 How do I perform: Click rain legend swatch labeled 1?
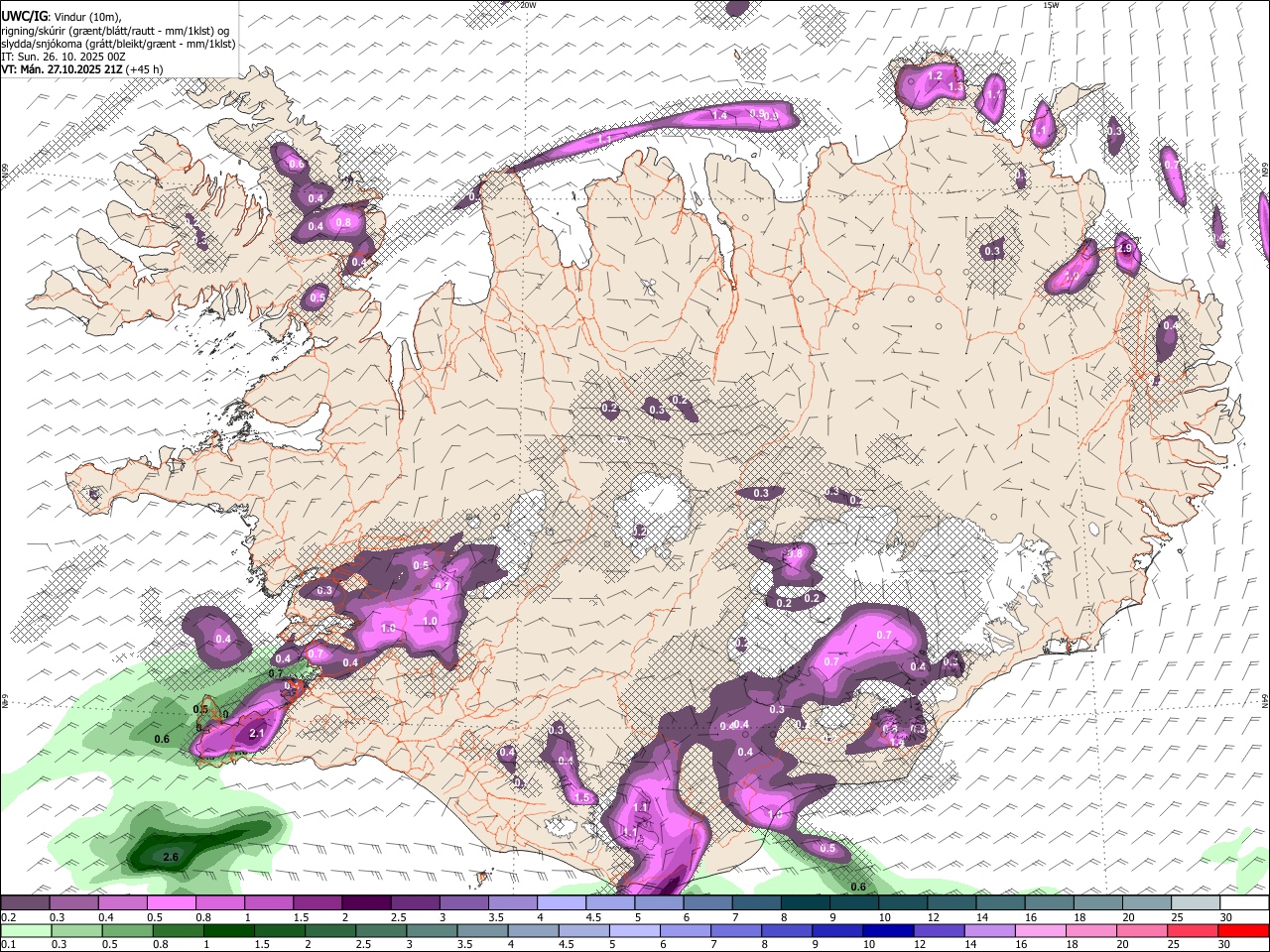coord(228,930)
